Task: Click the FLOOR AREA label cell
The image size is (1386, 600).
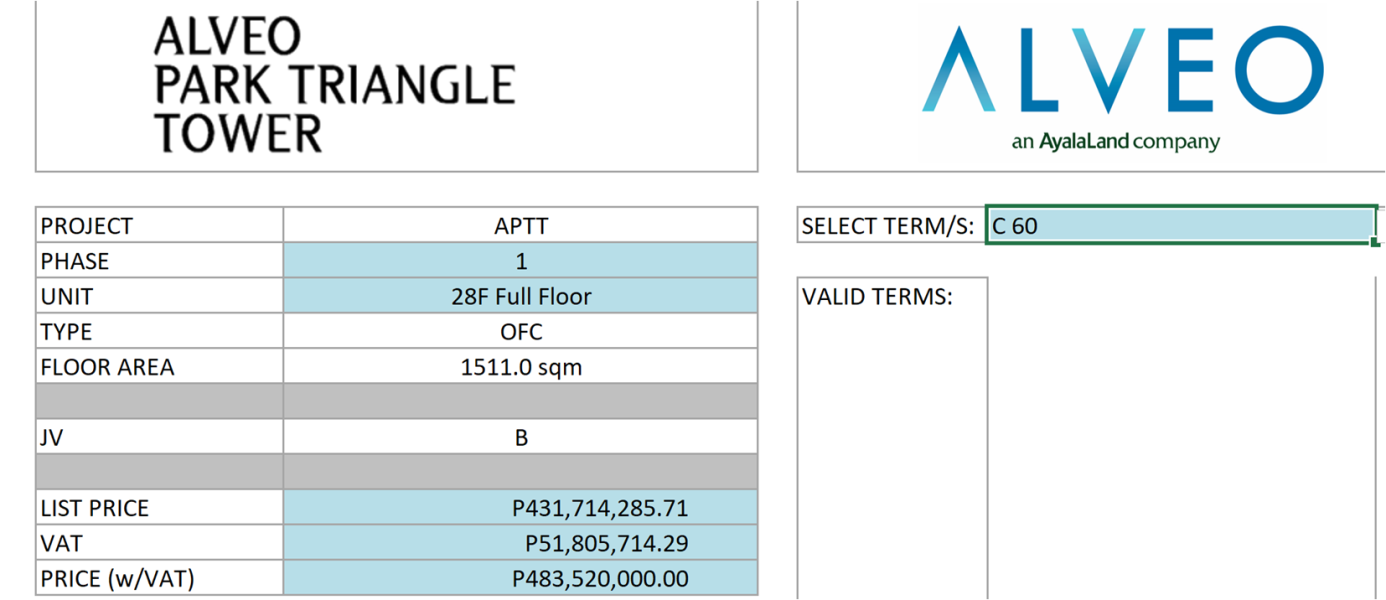Action: [x=160, y=366]
